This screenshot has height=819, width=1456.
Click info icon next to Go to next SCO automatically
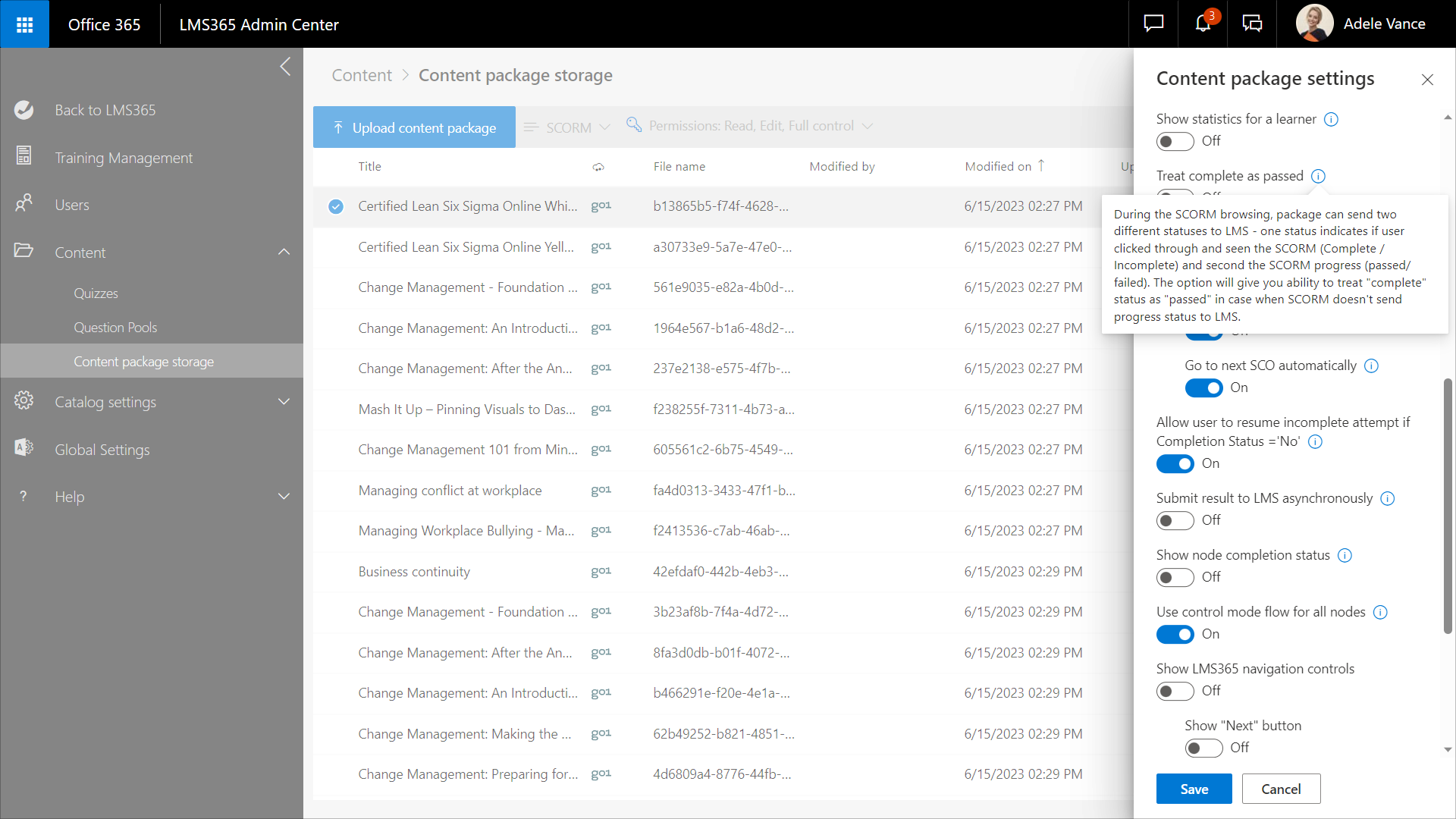coord(1371,366)
